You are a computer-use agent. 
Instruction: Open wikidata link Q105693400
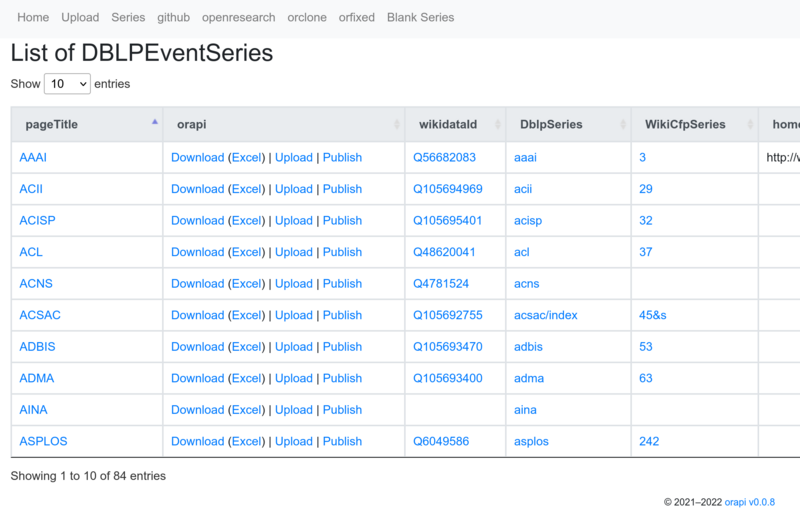coord(448,379)
